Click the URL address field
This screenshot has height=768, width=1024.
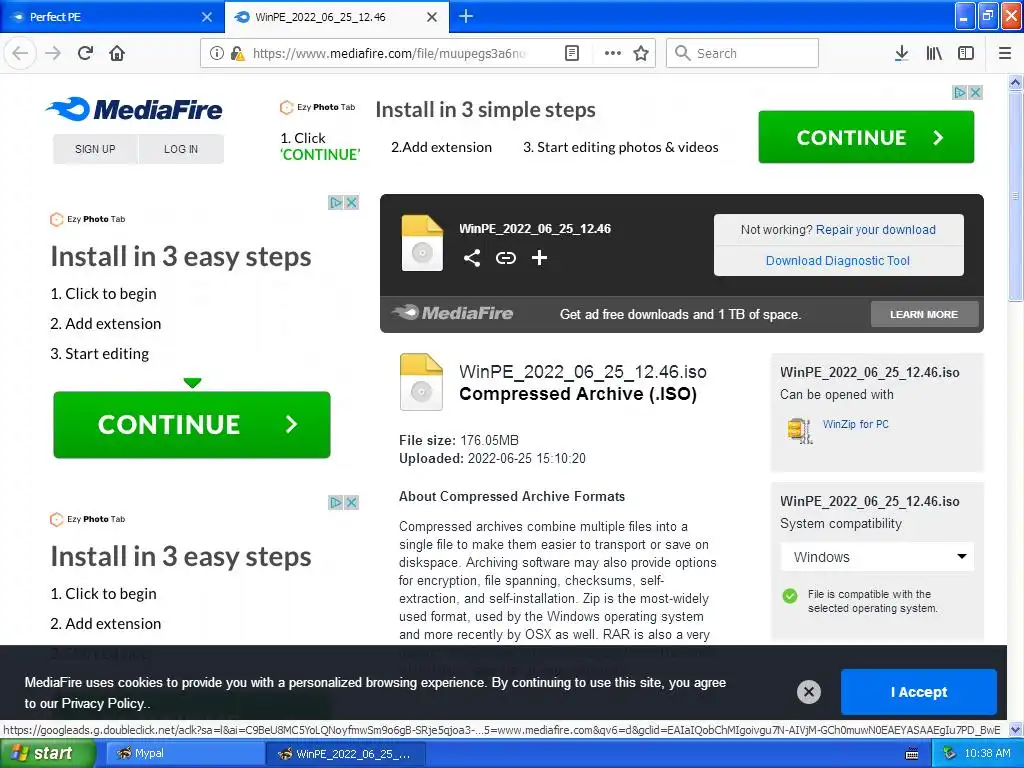pyautogui.click(x=389, y=53)
